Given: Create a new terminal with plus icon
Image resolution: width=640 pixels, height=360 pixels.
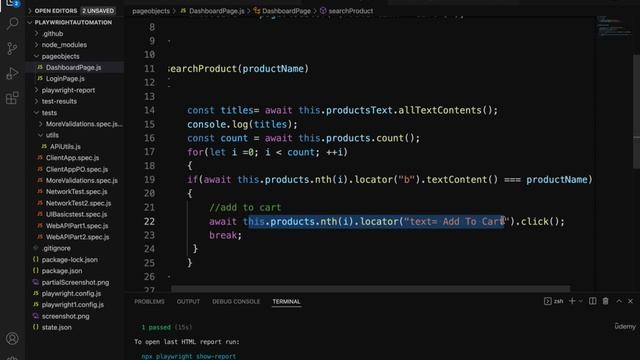Looking at the screenshot, I should pyautogui.click(x=572, y=301).
